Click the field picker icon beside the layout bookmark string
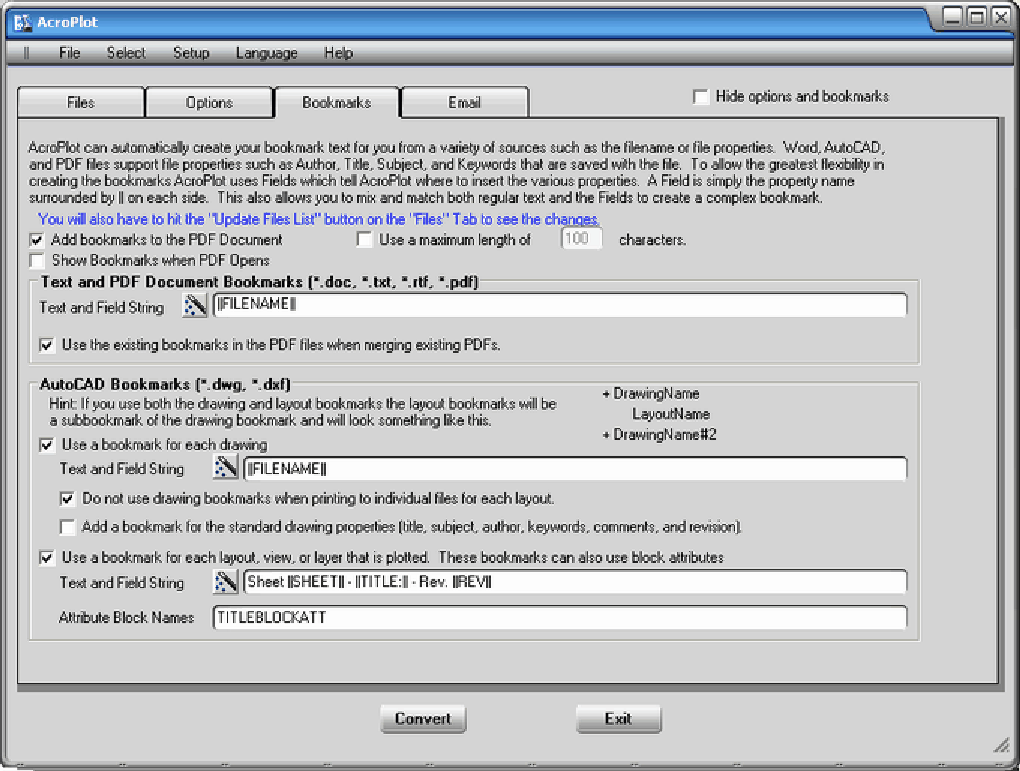This screenshot has height=771, width=1020. 225,581
